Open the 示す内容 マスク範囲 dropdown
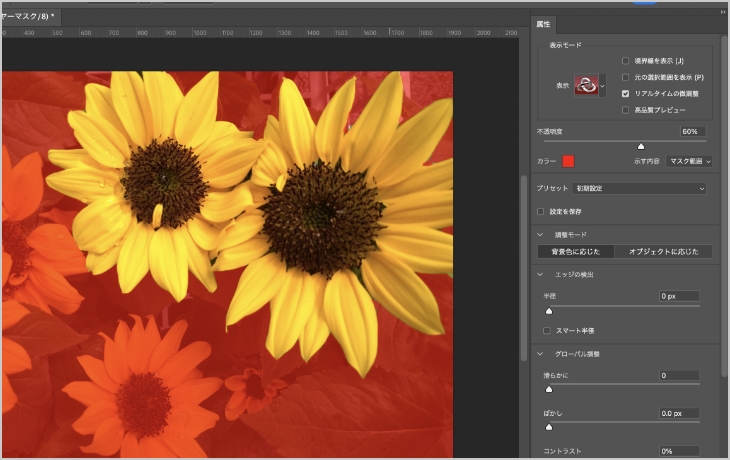This screenshot has height=460, width=730. click(689, 161)
